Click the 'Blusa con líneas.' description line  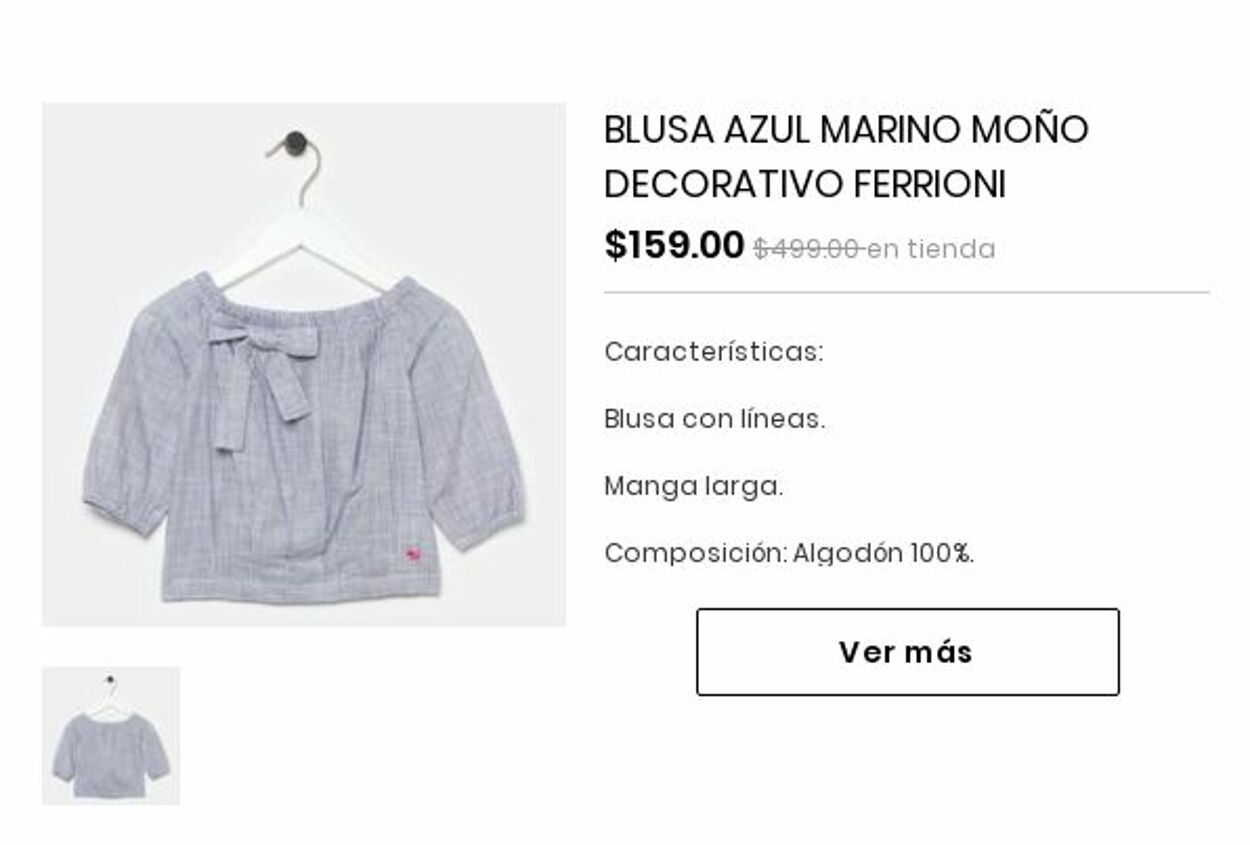click(x=715, y=419)
